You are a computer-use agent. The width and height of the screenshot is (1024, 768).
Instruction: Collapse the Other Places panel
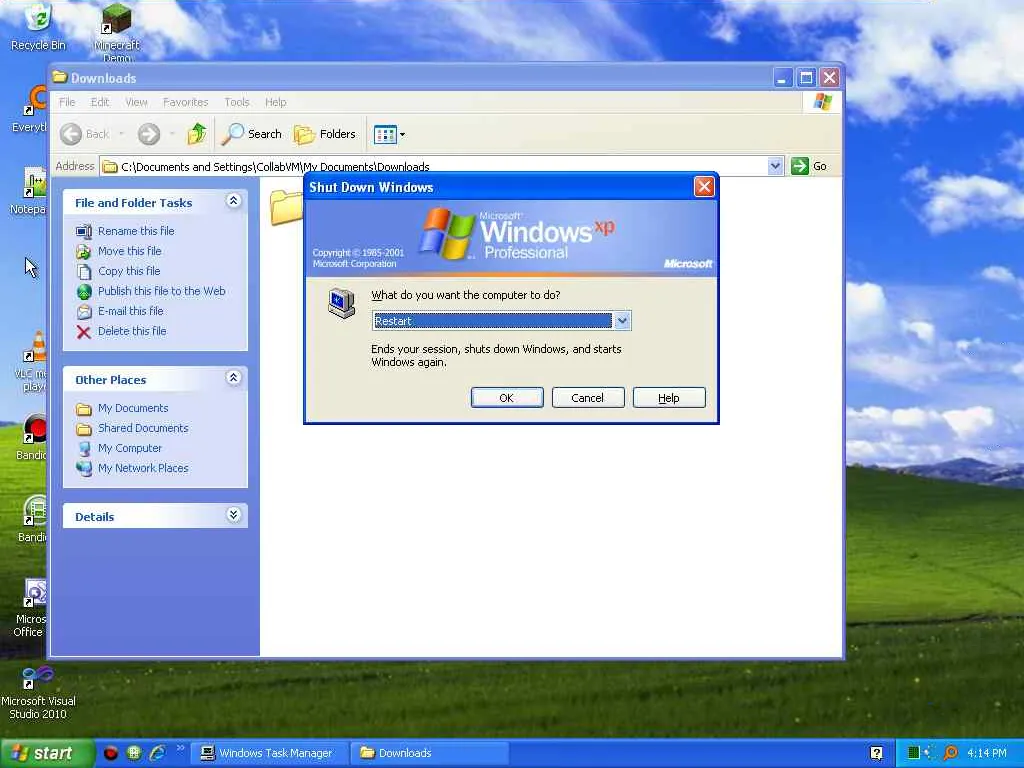pyautogui.click(x=233, y=377)
